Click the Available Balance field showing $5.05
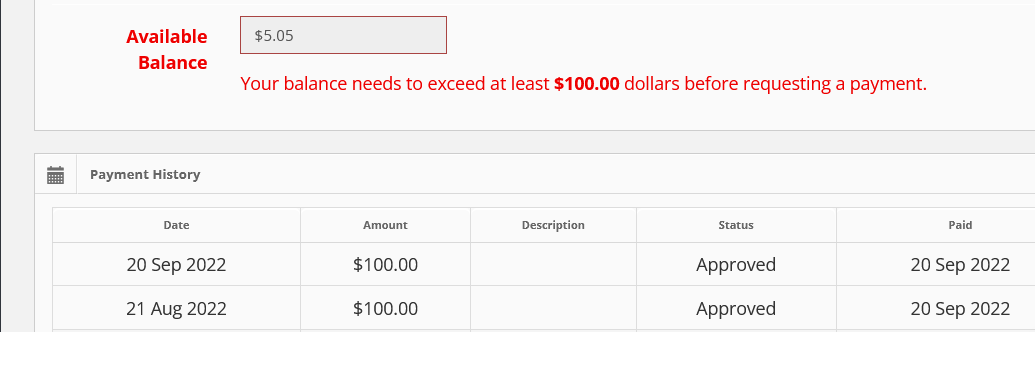Screen dimensions: 1035x388 tap(343, 35)
